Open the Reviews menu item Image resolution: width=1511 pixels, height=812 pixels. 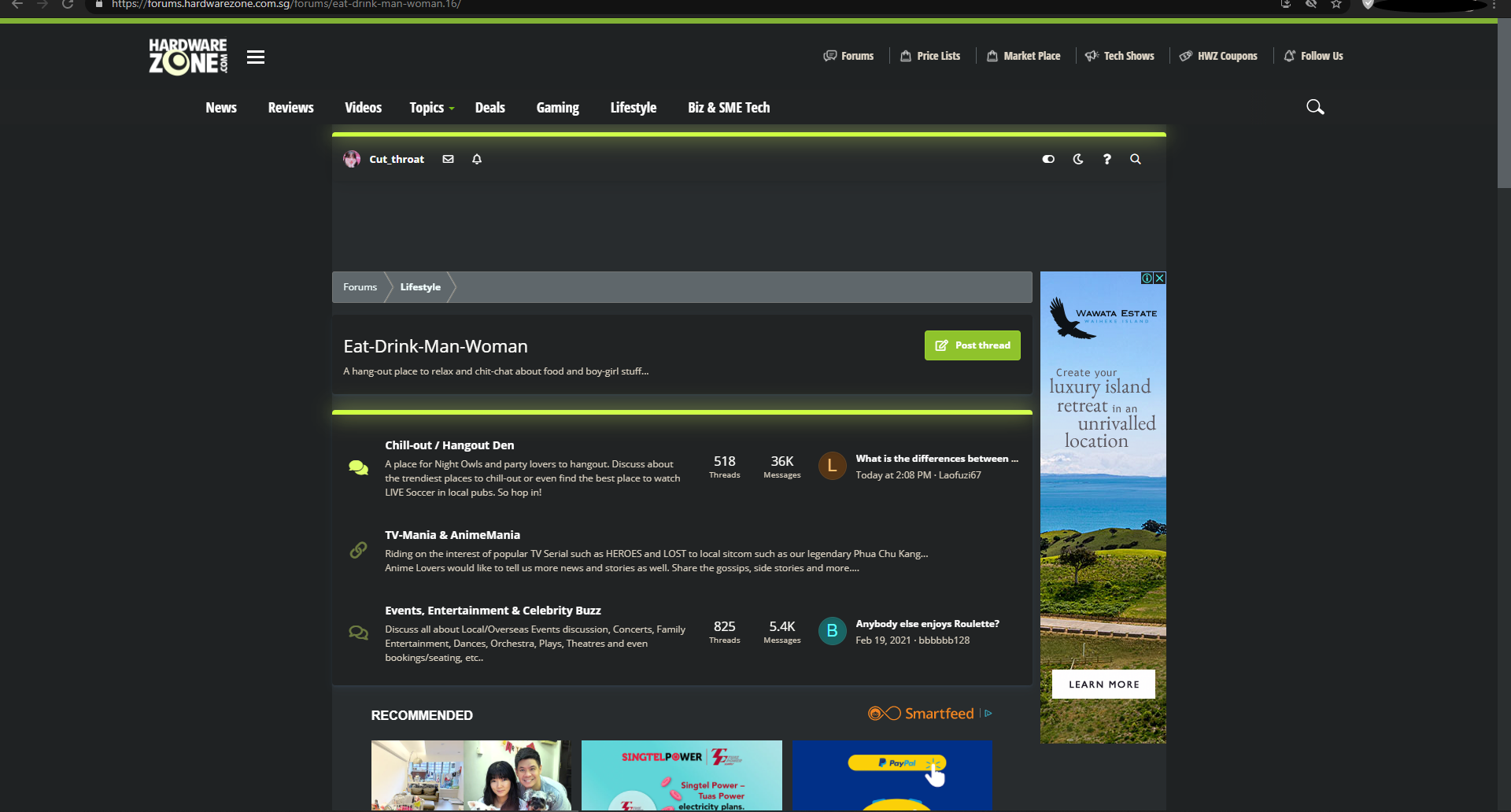[290, 108]
